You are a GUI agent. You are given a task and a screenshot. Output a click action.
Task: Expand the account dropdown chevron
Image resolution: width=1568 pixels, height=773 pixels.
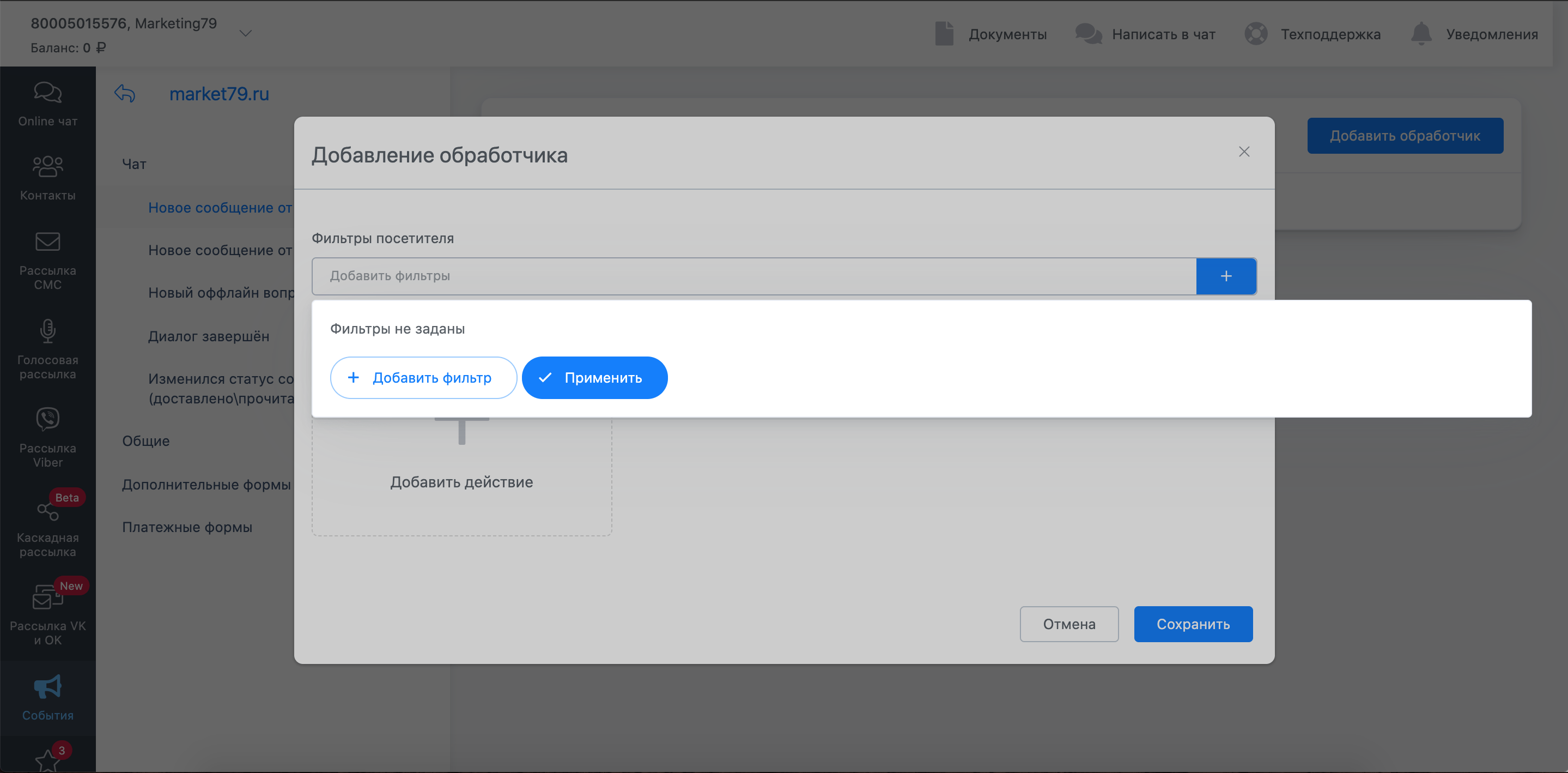coord(245,33)
